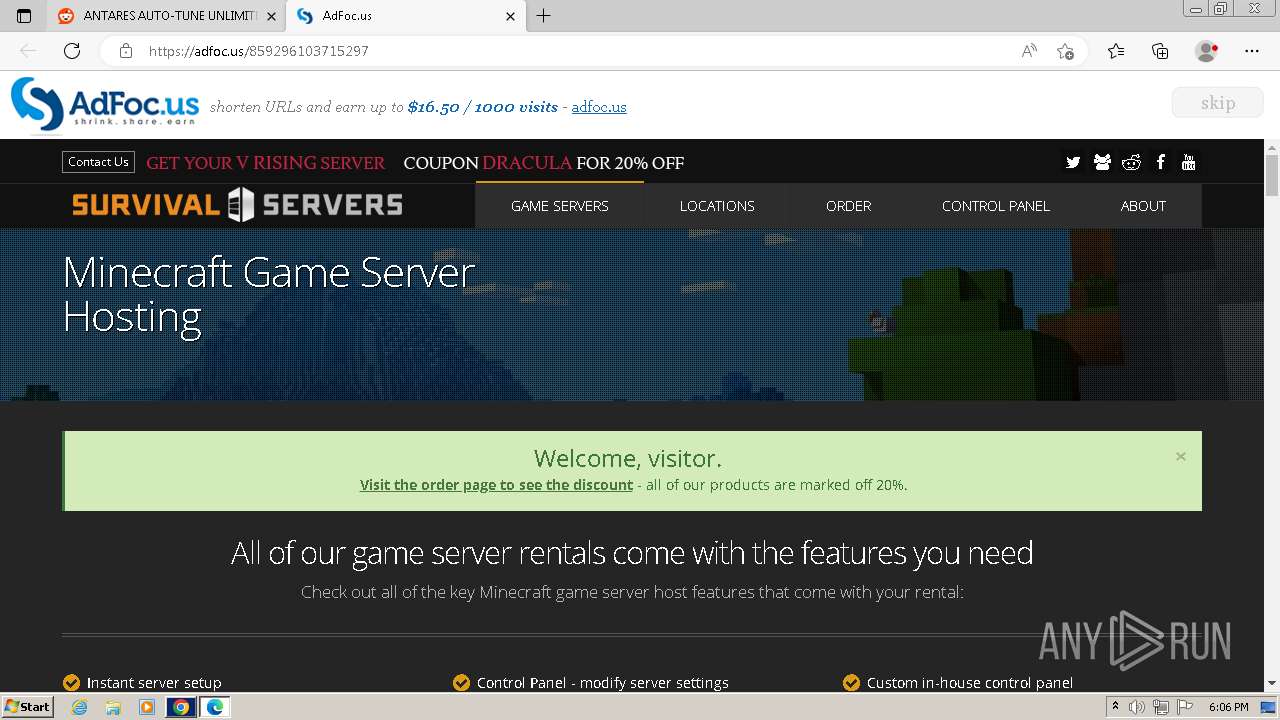The height and width of the screenshot is (720, 1280).
Task: Open Visit the order page link
Action: click(x=496, y=485)
